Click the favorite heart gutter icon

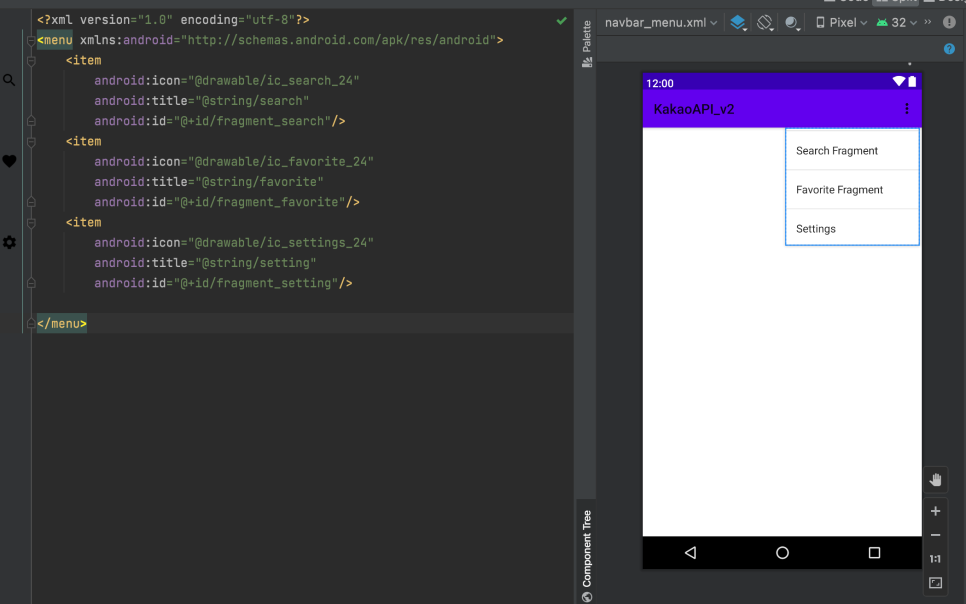(x=9, y=161)
